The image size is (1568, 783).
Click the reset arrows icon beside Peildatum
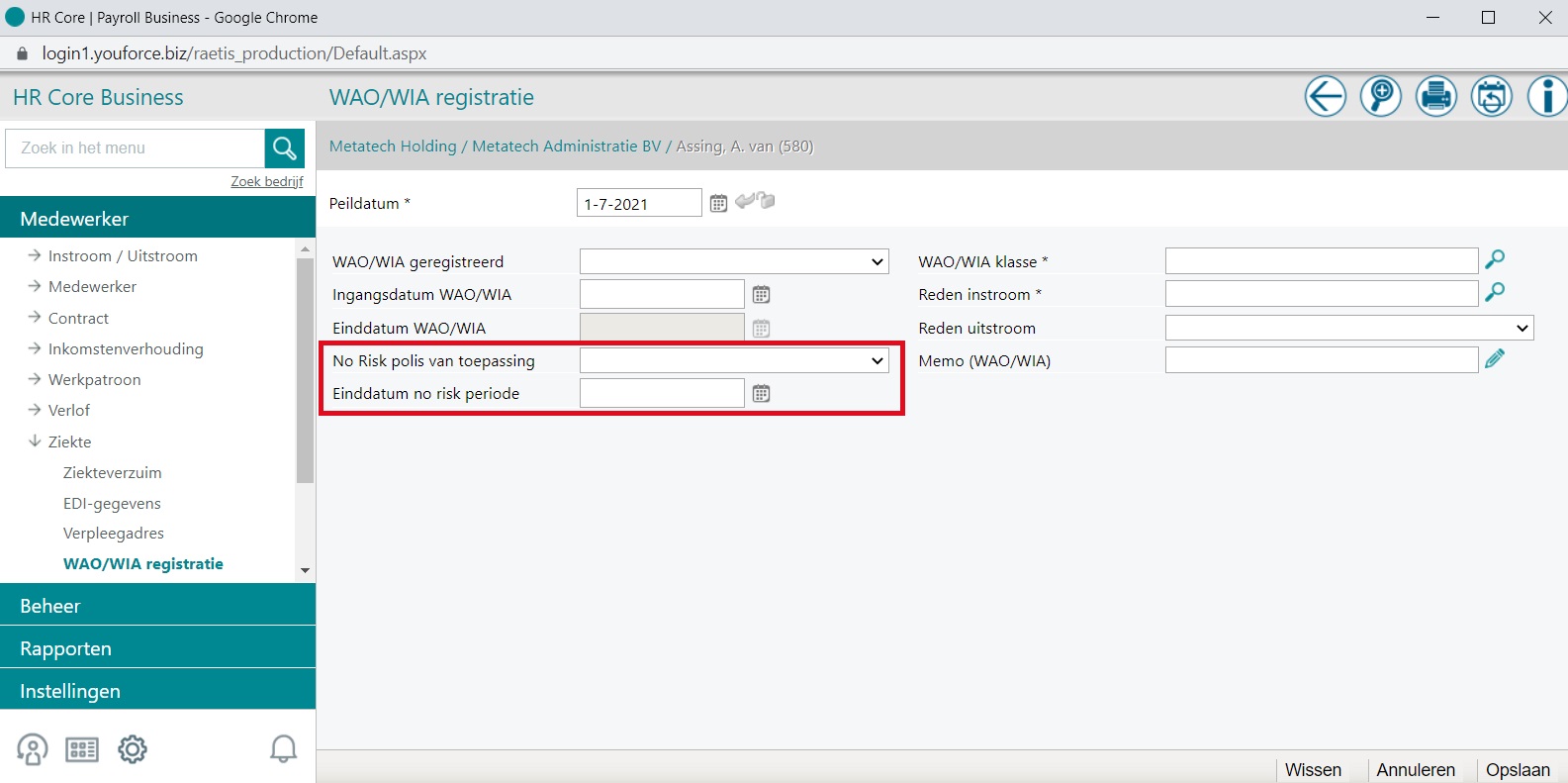coord(755,201)
